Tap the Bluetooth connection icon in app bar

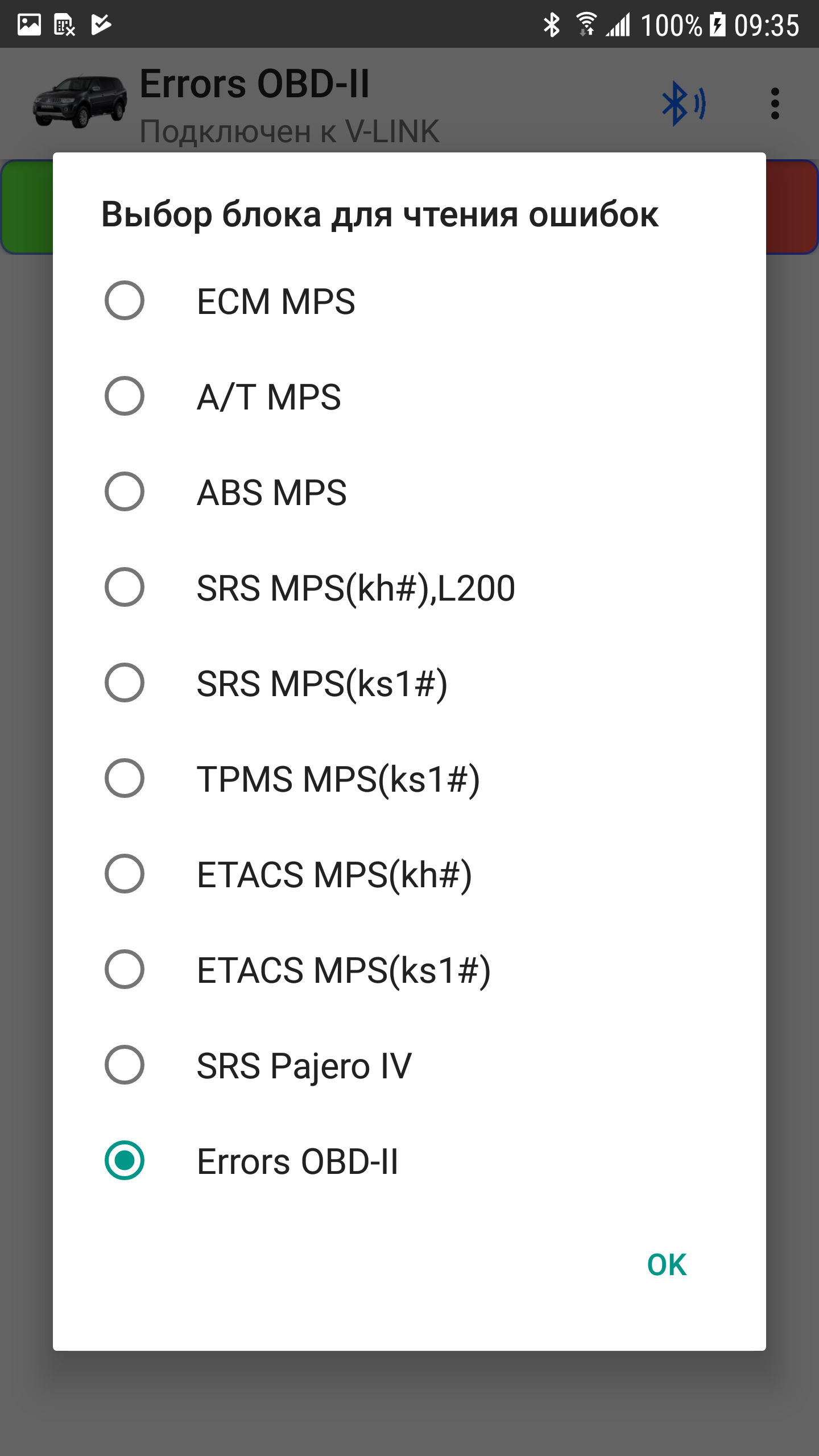click(683, 104)
